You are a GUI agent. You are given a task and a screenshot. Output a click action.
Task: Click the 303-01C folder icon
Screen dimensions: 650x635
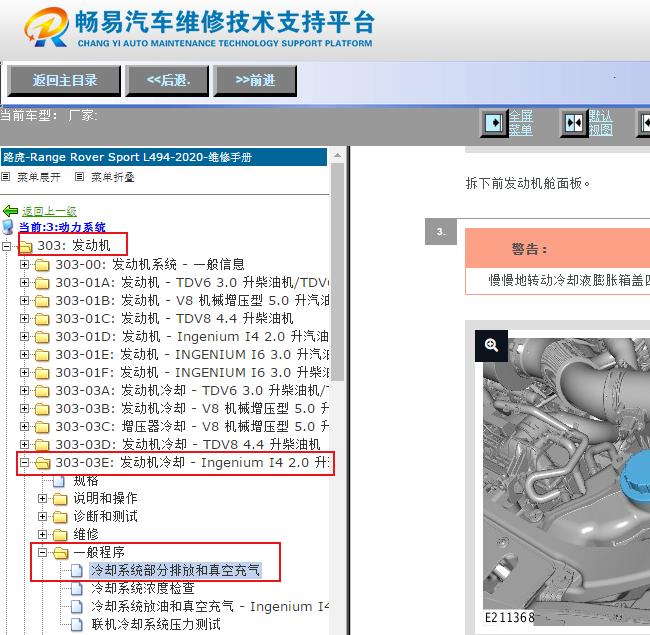[x=42, y=319]
